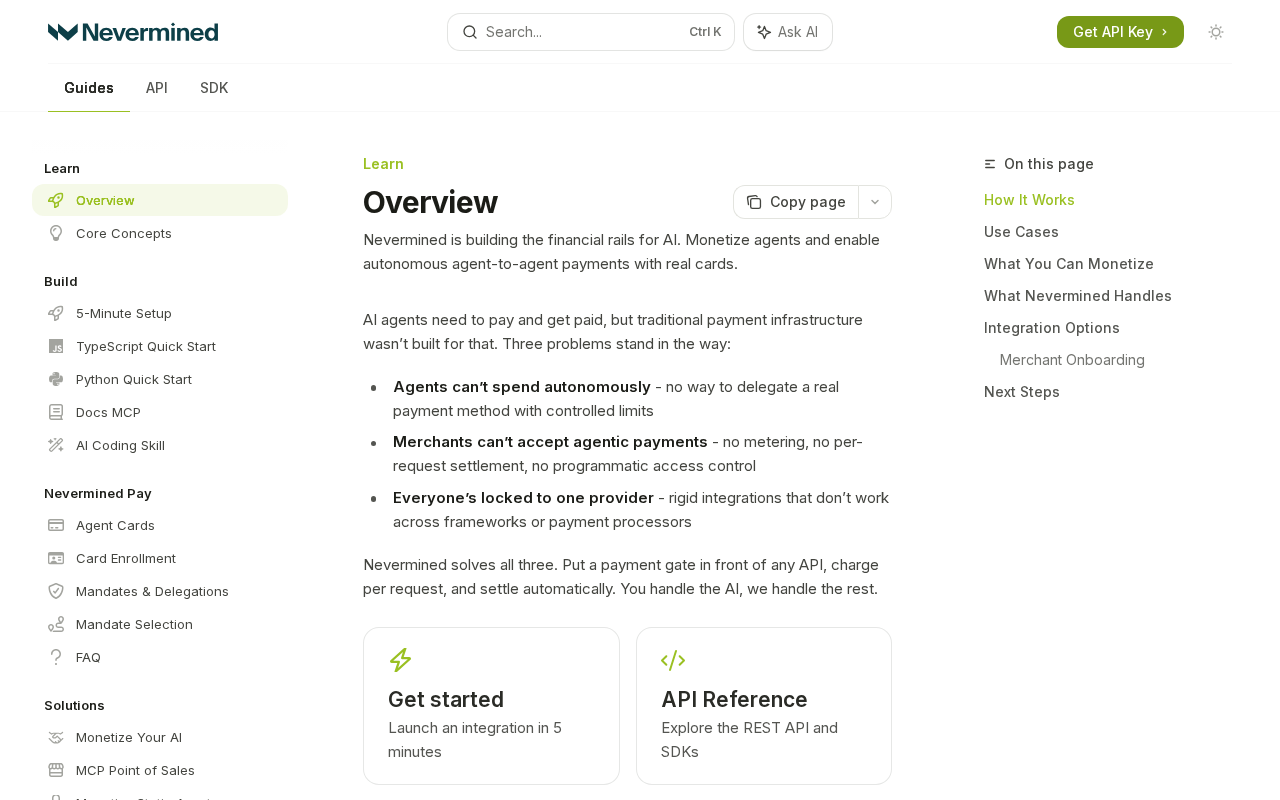Open the Ask AI assistant

(788, 32)
